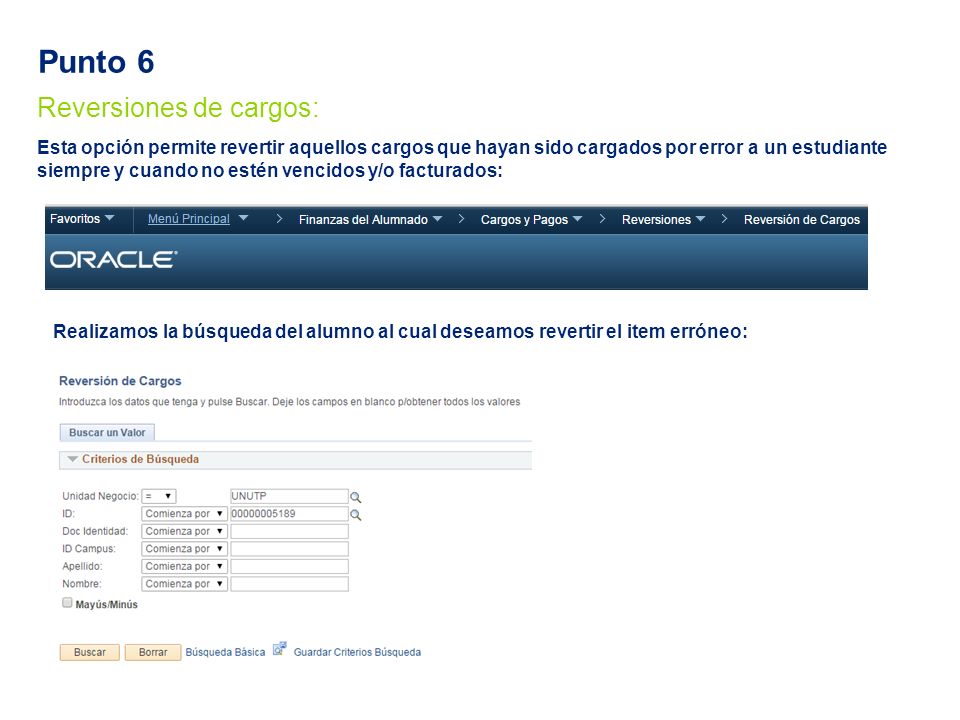Open the Búsqueda Básica link
The height and width of the screenshot is (720, 960).
(225, 652)
